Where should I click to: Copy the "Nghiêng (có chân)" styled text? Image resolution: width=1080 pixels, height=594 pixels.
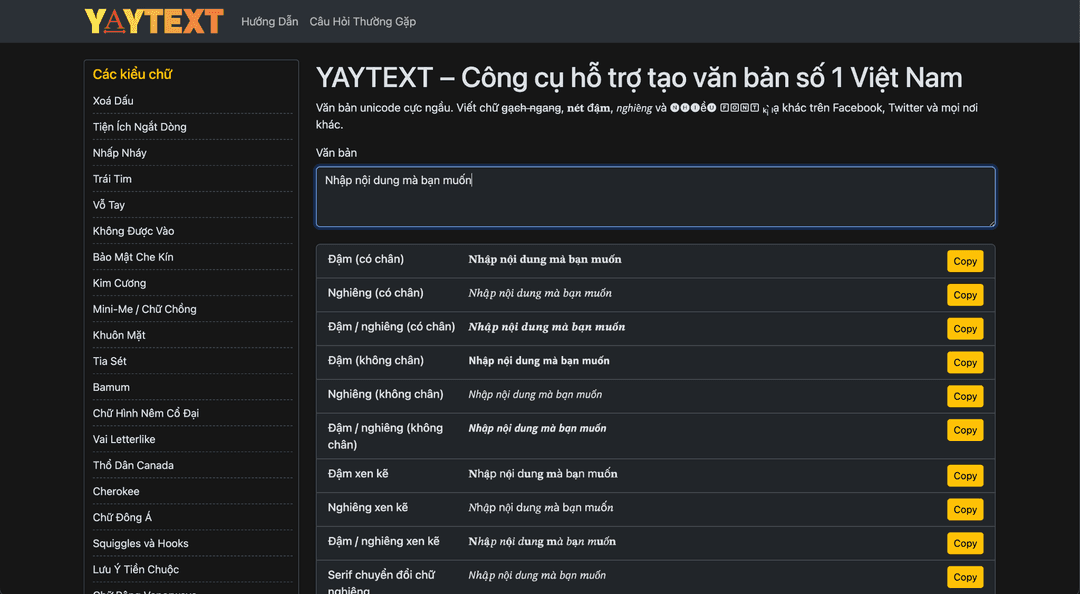point(964,295)
